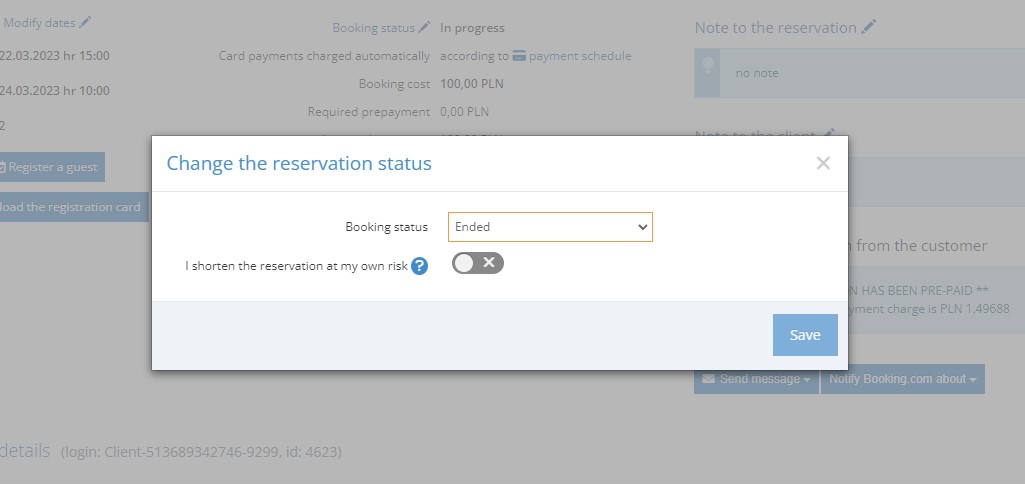The height and width of the screenshot is (484, 1025).
Task: Toggle the shorten reservation at own risk switch
Action: click(x=478, y=263)
